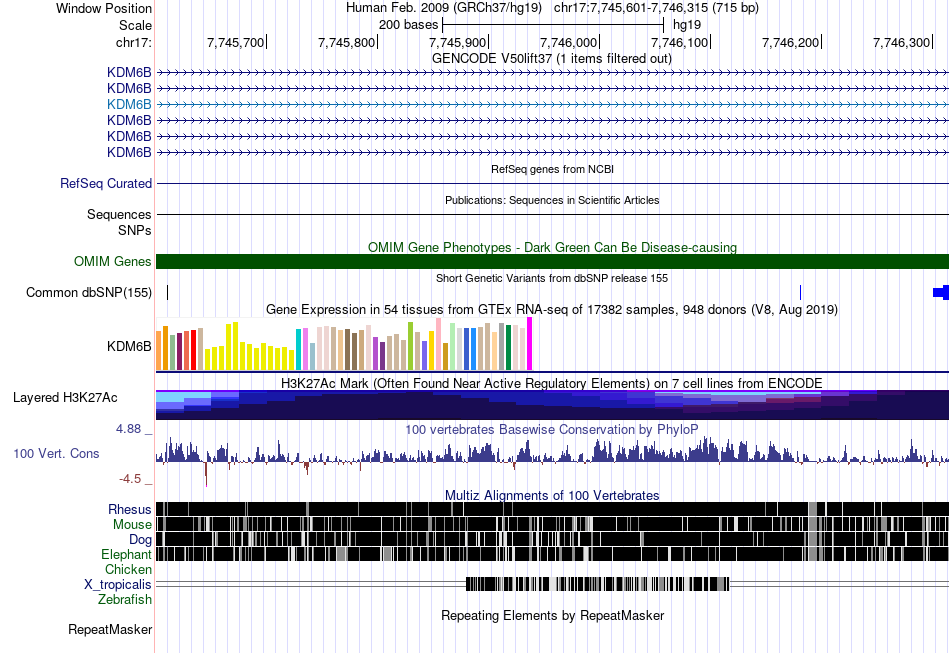This screenshot has width=950, height=653.
Task: Select the Zebrafish alignment label
Action: tap(125, 599)
